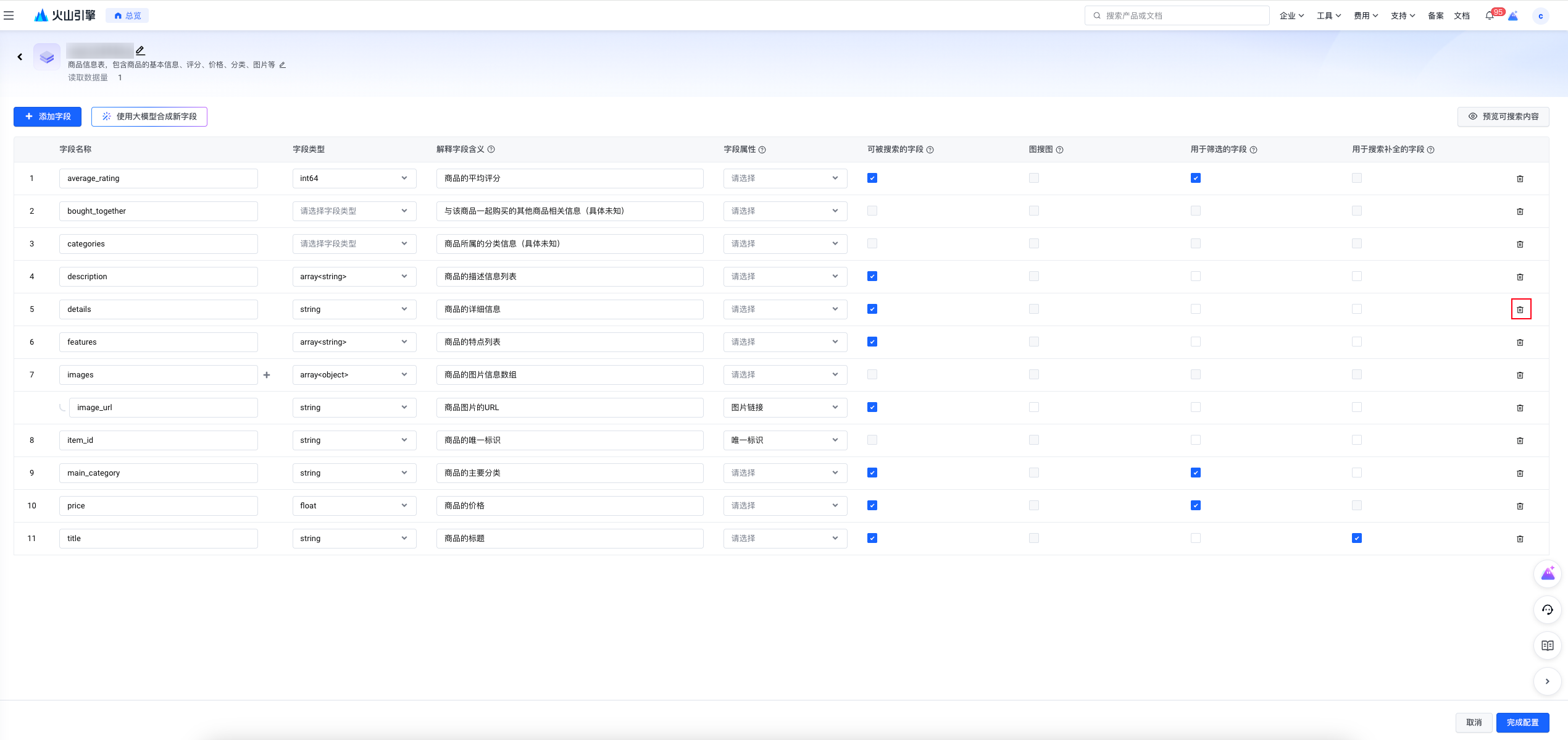Click 完成配置 button

click(x=1523, y=723)
